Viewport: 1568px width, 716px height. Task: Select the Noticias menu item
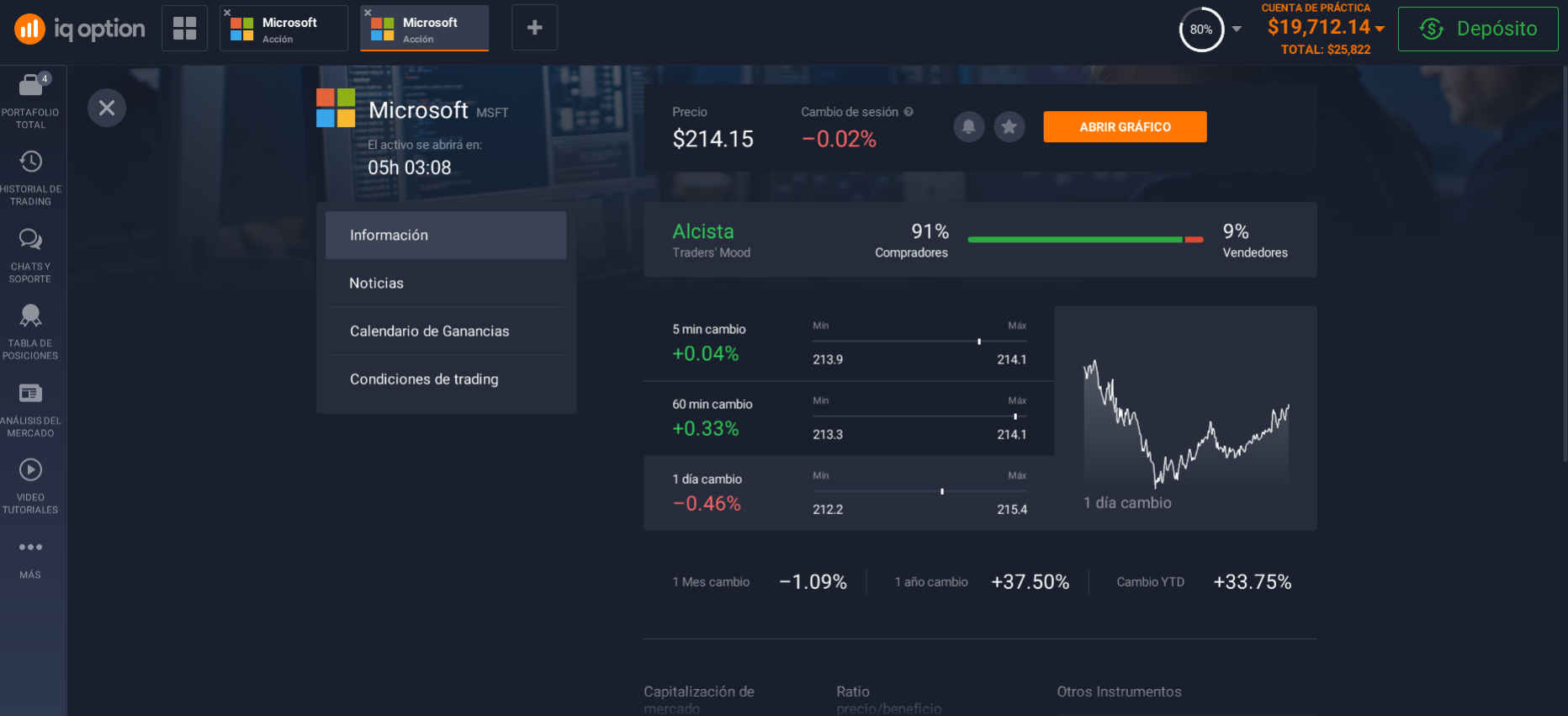[x=446, y=283]
